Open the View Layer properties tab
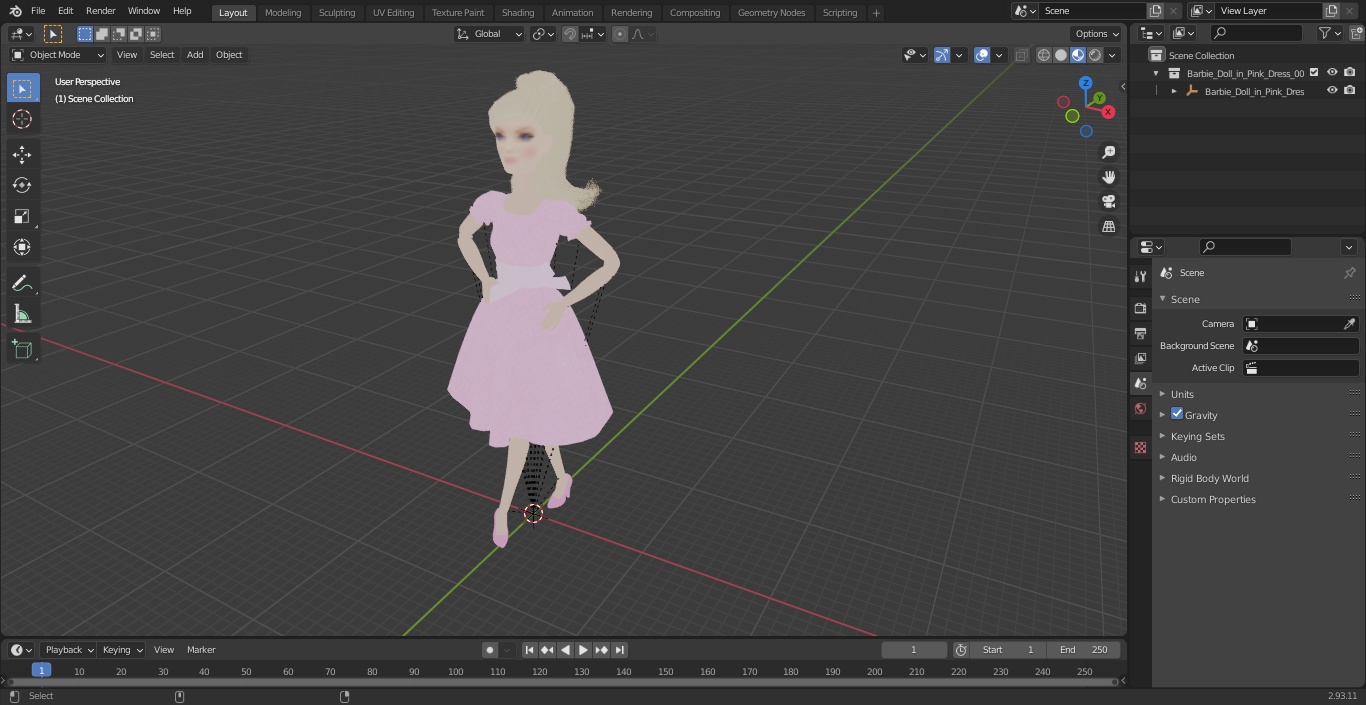The height and width of the screenshot is (705, 1366). [x=1140, y=358]
